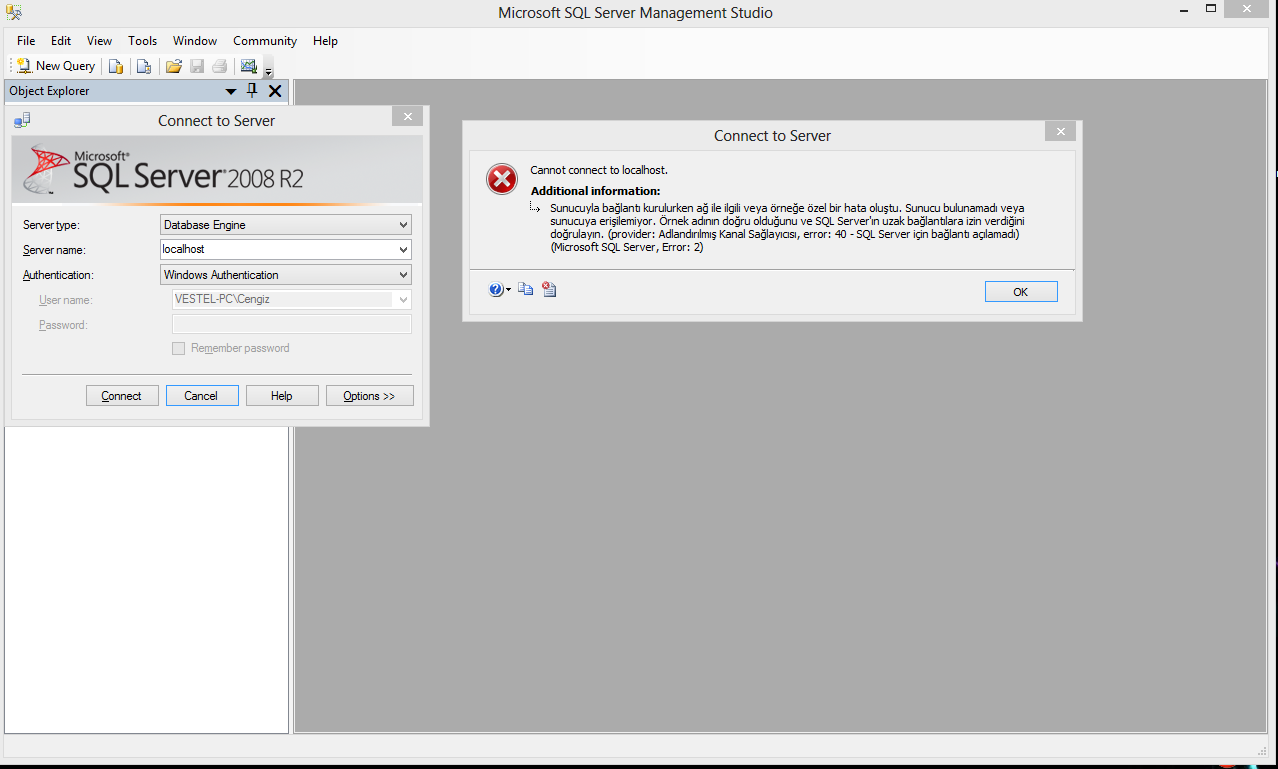Click Cancel in Connect to Server
Viewport: 1278px width, 769px height.
coord(202,396)
